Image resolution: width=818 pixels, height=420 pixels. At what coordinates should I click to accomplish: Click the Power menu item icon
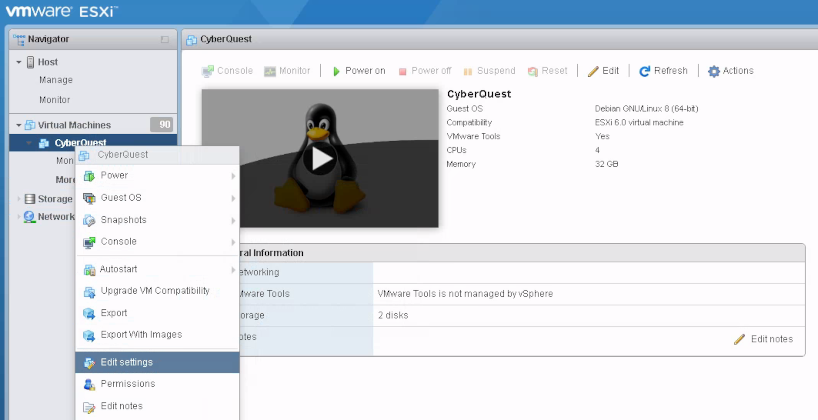point(90,176)
